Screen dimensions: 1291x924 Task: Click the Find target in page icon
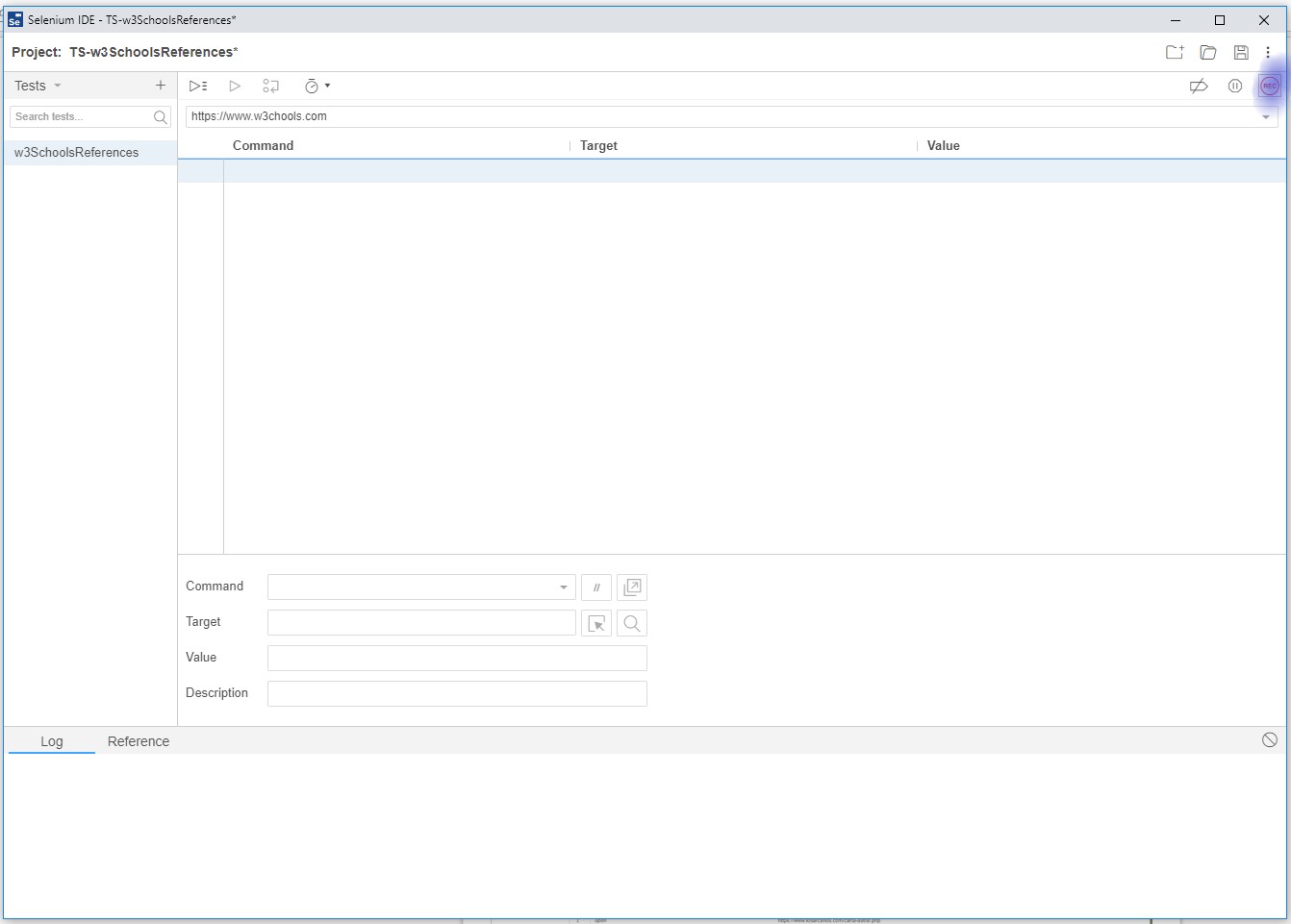[x=632, y=623]
